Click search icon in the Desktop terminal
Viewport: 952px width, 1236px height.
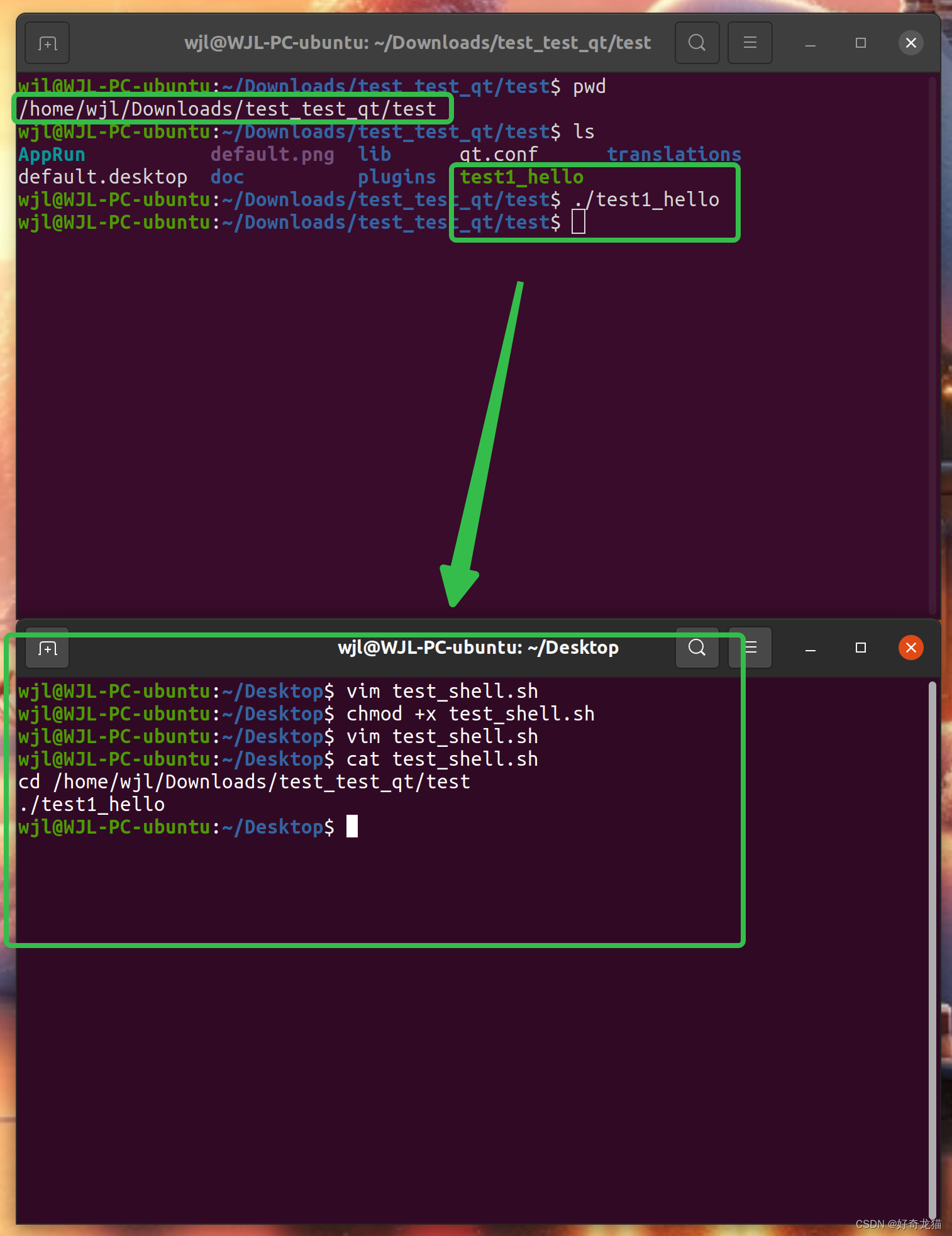[x=697, y=648]
